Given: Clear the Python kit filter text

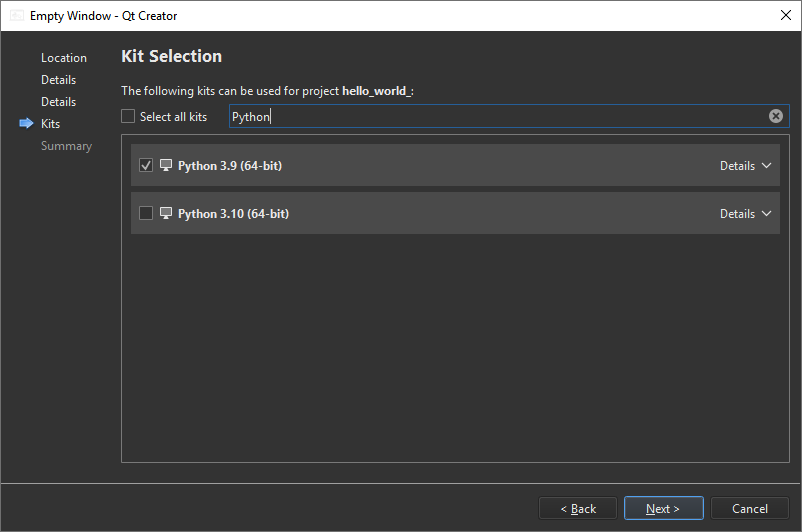Looking at the screenshot, I should [775, 116].
